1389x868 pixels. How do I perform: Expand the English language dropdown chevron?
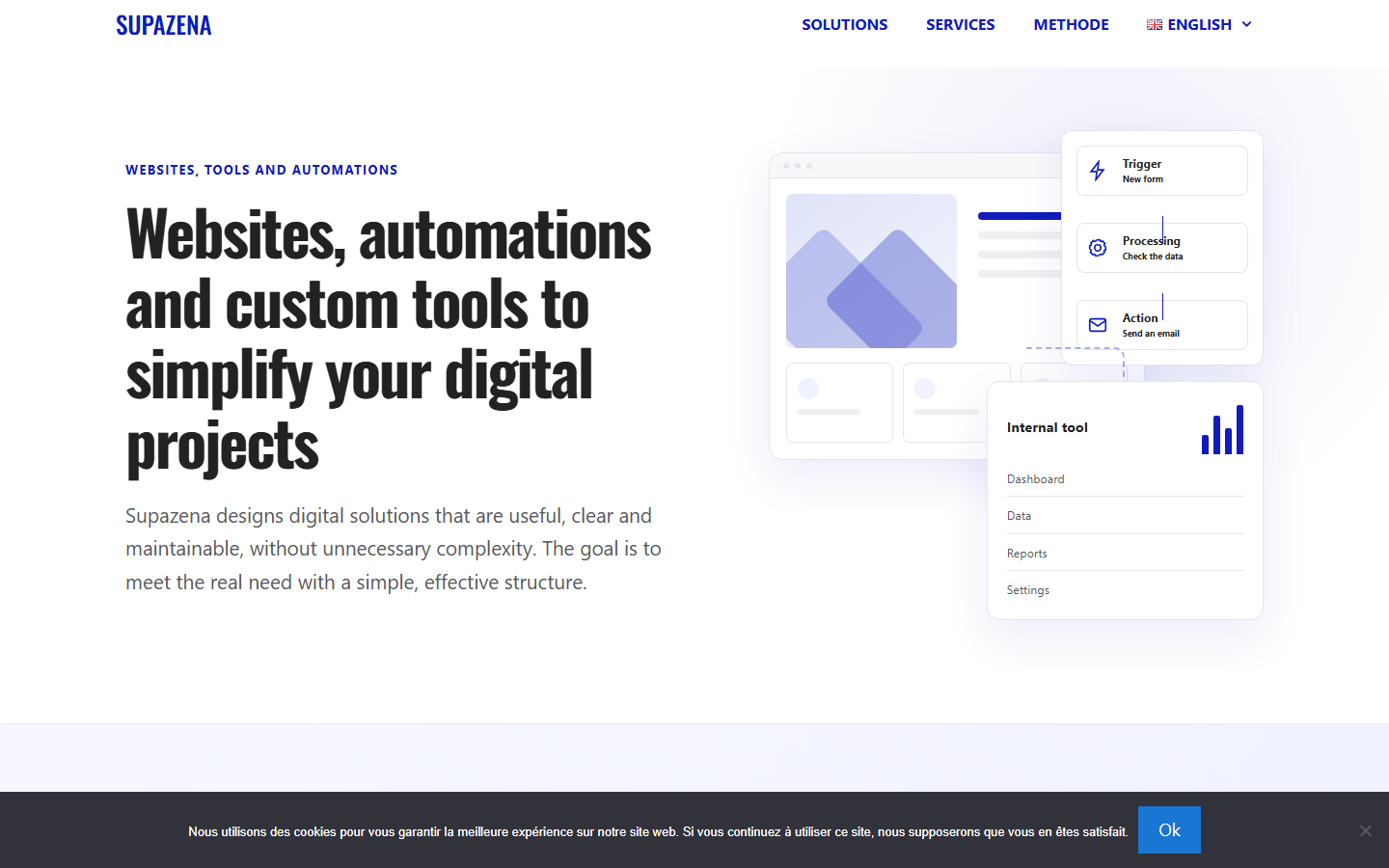[1246, 24]
